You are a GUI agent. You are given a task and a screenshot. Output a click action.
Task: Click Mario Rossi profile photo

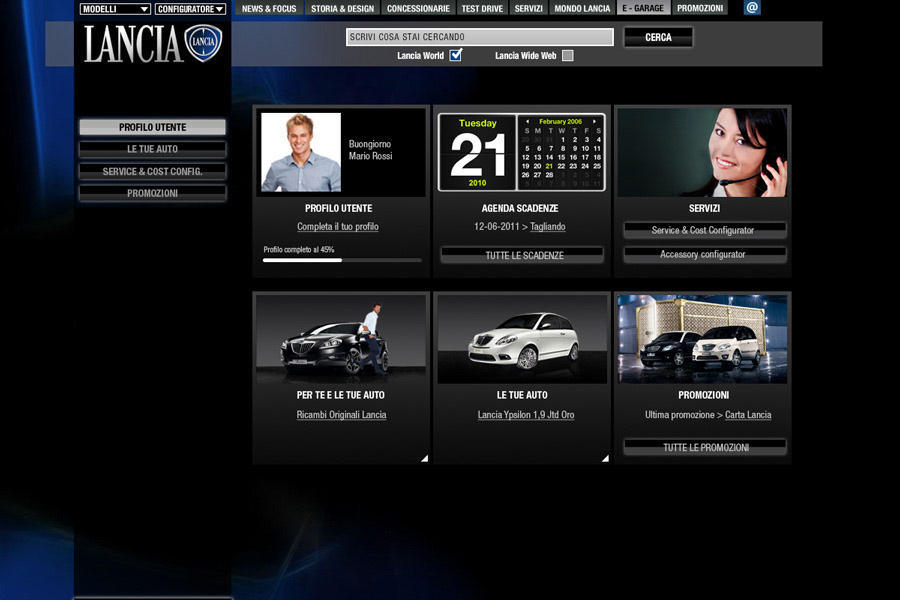(301, 152)
